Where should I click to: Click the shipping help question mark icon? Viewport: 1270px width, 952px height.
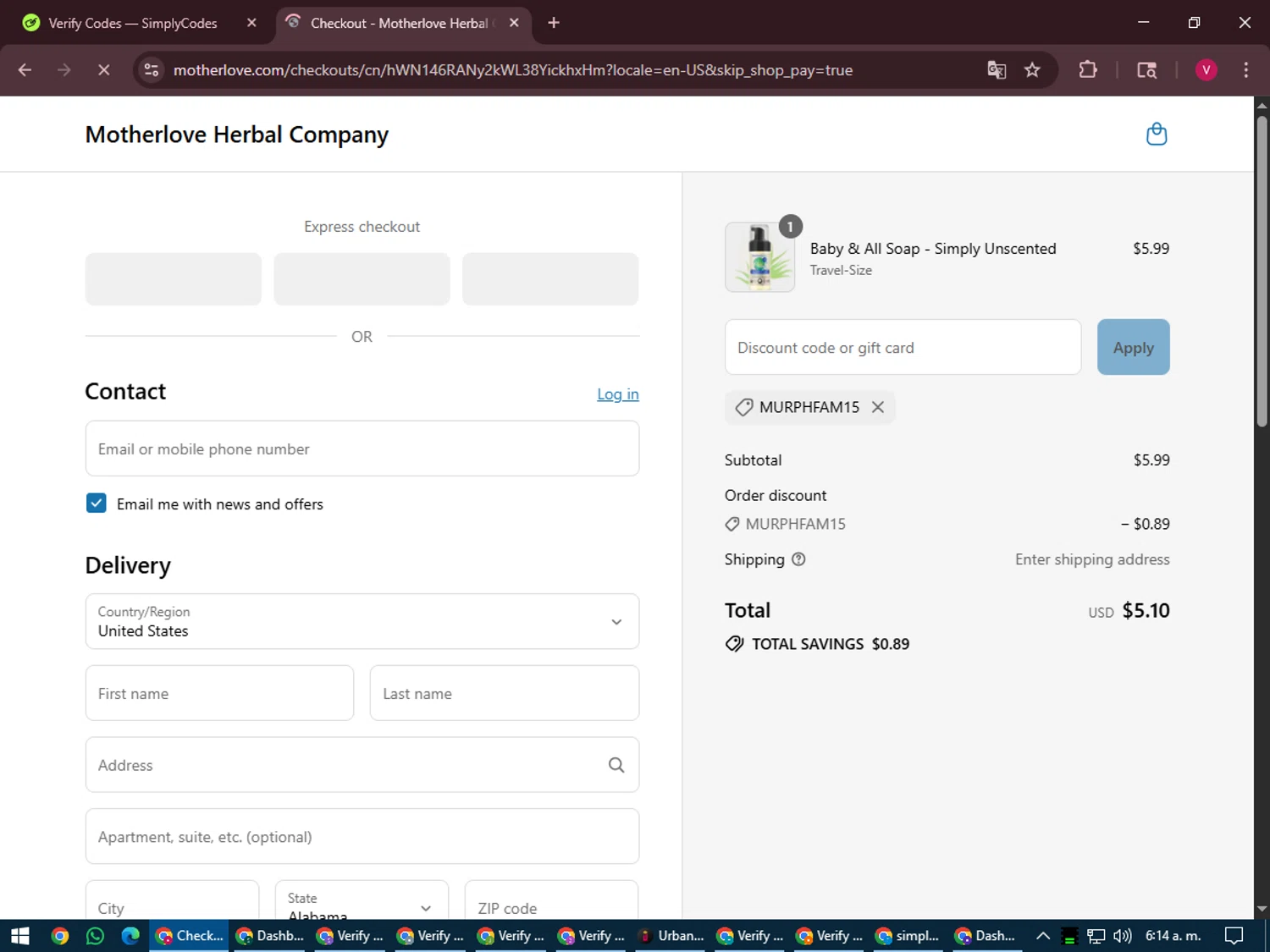pyautogui.click(x=798, y=559)
